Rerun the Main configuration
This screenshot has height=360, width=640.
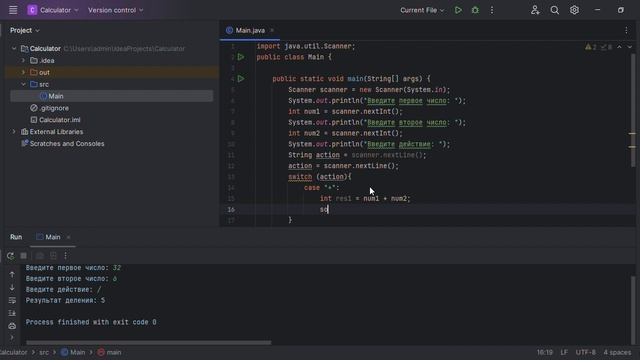point(11,256)
